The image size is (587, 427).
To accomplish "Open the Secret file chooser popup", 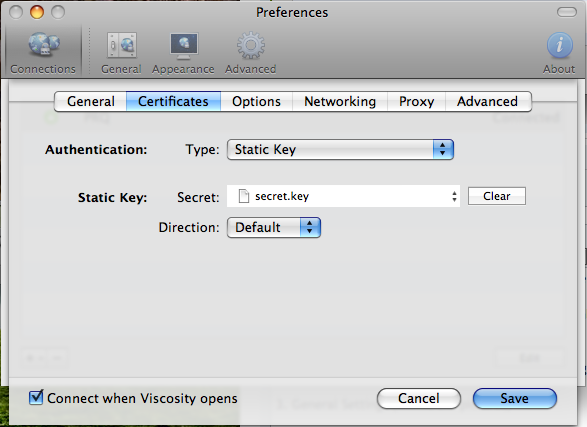I will [x=343, y=196].
